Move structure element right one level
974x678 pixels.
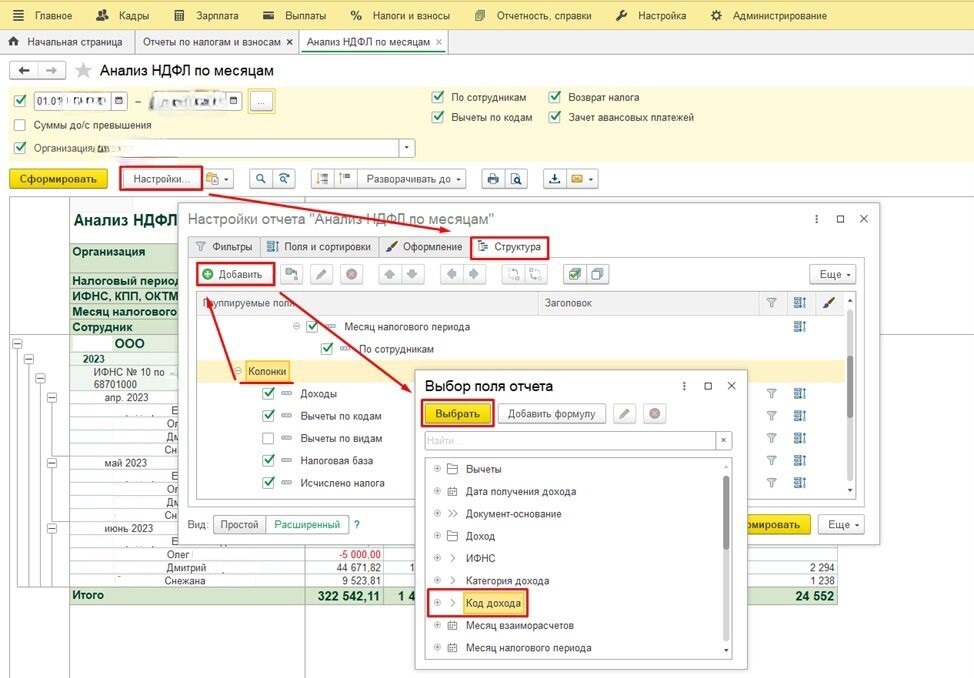(474, 274)
